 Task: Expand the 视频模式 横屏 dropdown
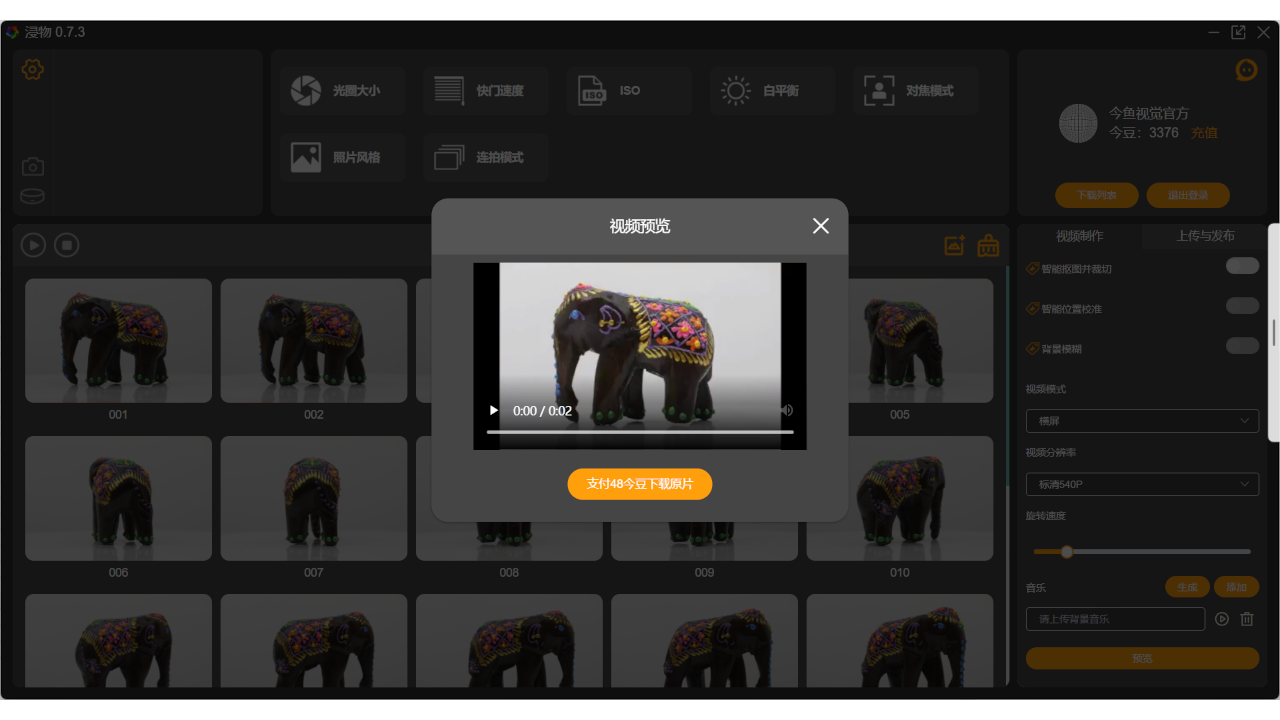[1142, 421]
